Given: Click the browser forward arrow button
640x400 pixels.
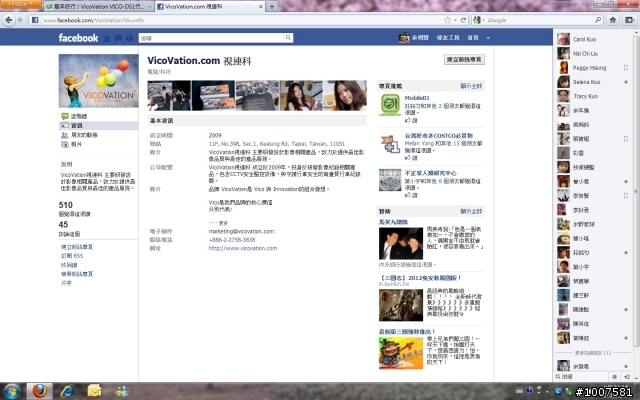Looking at the screenshot, I should click(20, 20).
